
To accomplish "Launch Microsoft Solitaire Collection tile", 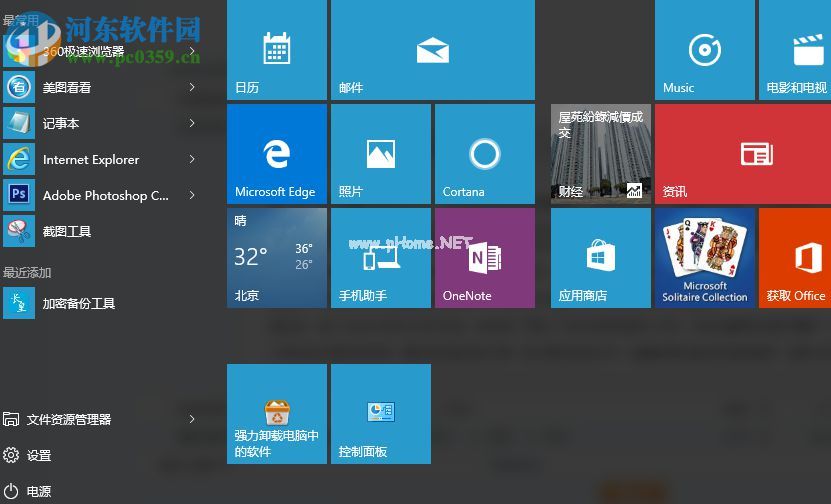I will pyautogui.click(x=704, y=258).
